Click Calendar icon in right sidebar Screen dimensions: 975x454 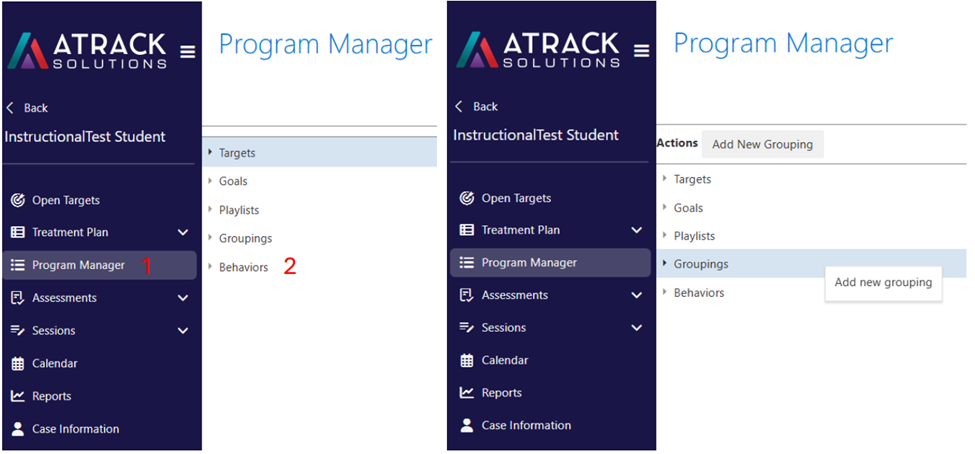[x=466, y=360]
